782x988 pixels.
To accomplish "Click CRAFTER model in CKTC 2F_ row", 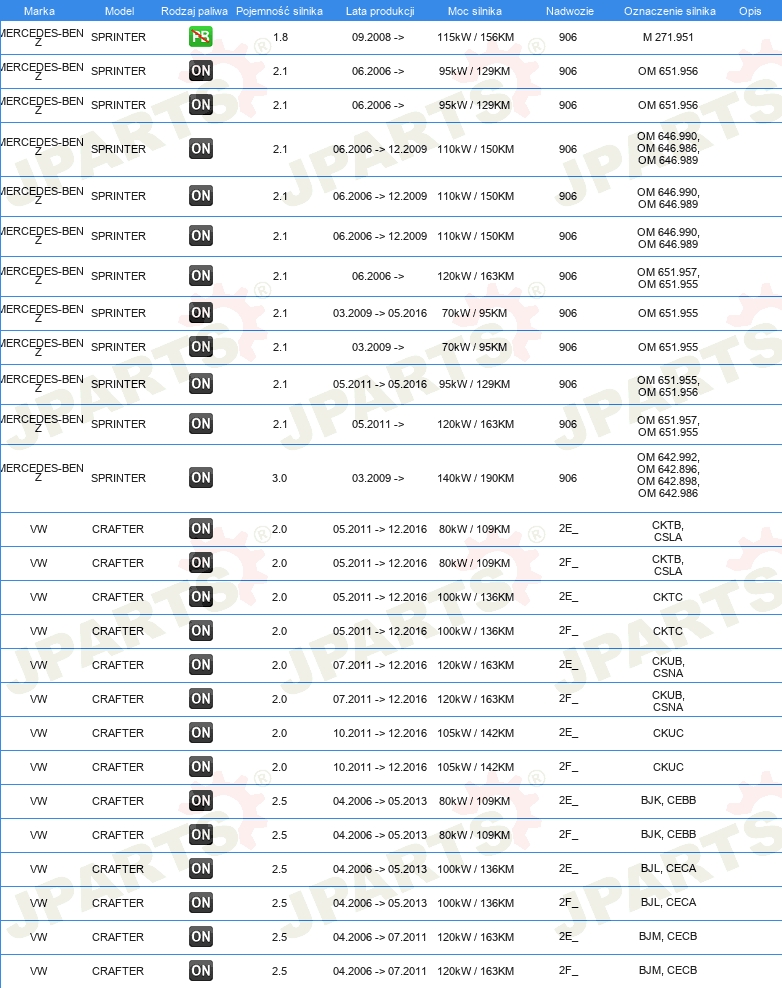I will pos(118,631).
